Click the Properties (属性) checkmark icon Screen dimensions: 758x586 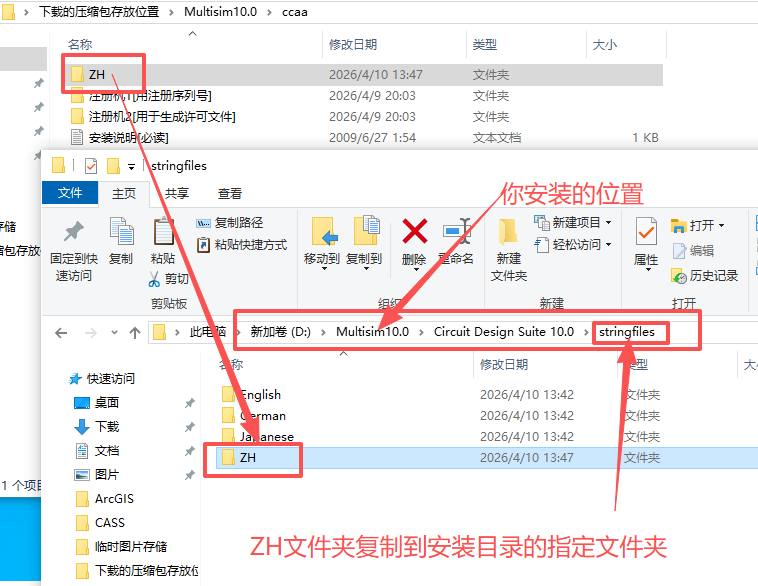tap(646, 232)
